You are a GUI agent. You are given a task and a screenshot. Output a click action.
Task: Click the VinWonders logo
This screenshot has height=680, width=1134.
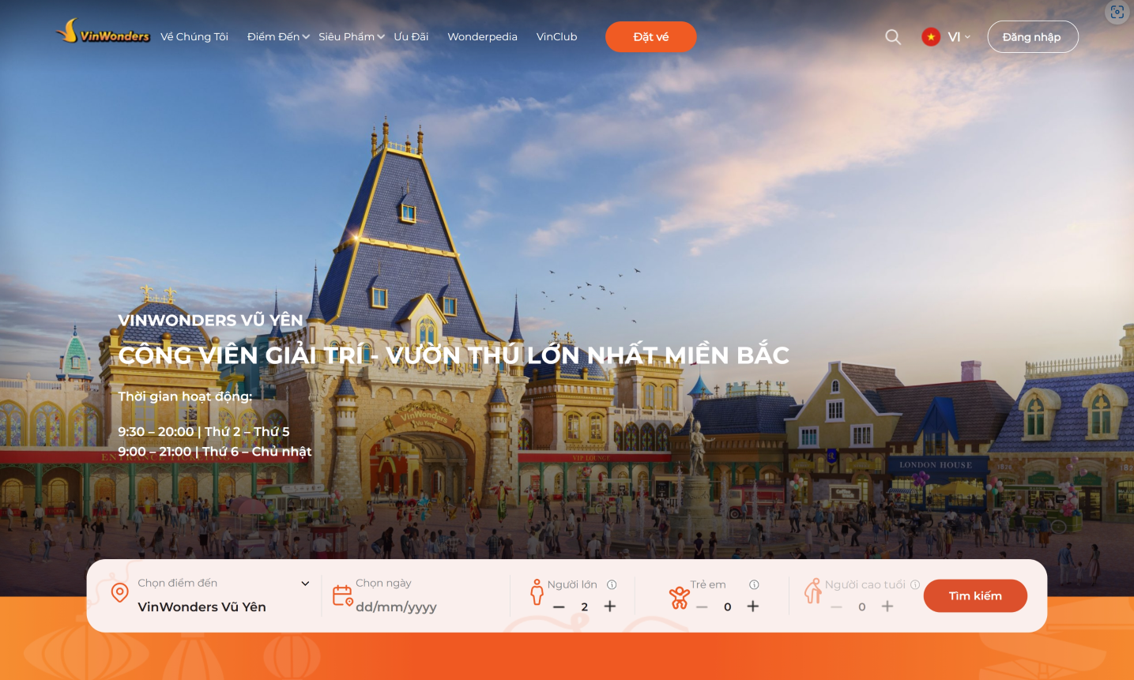[x=103, y=32]
